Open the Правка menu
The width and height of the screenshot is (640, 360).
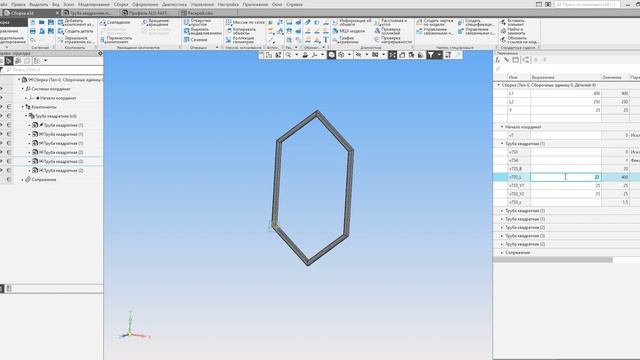[18, 4]
